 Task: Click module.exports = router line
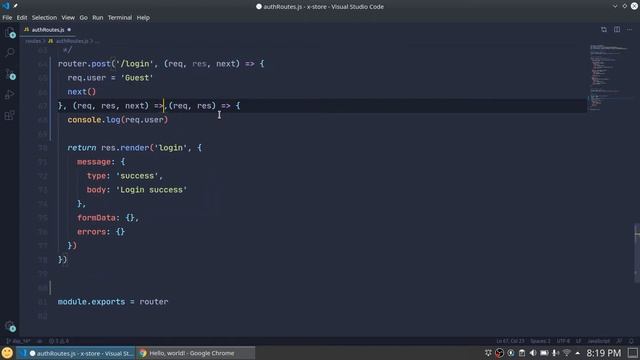pos(113,302)
